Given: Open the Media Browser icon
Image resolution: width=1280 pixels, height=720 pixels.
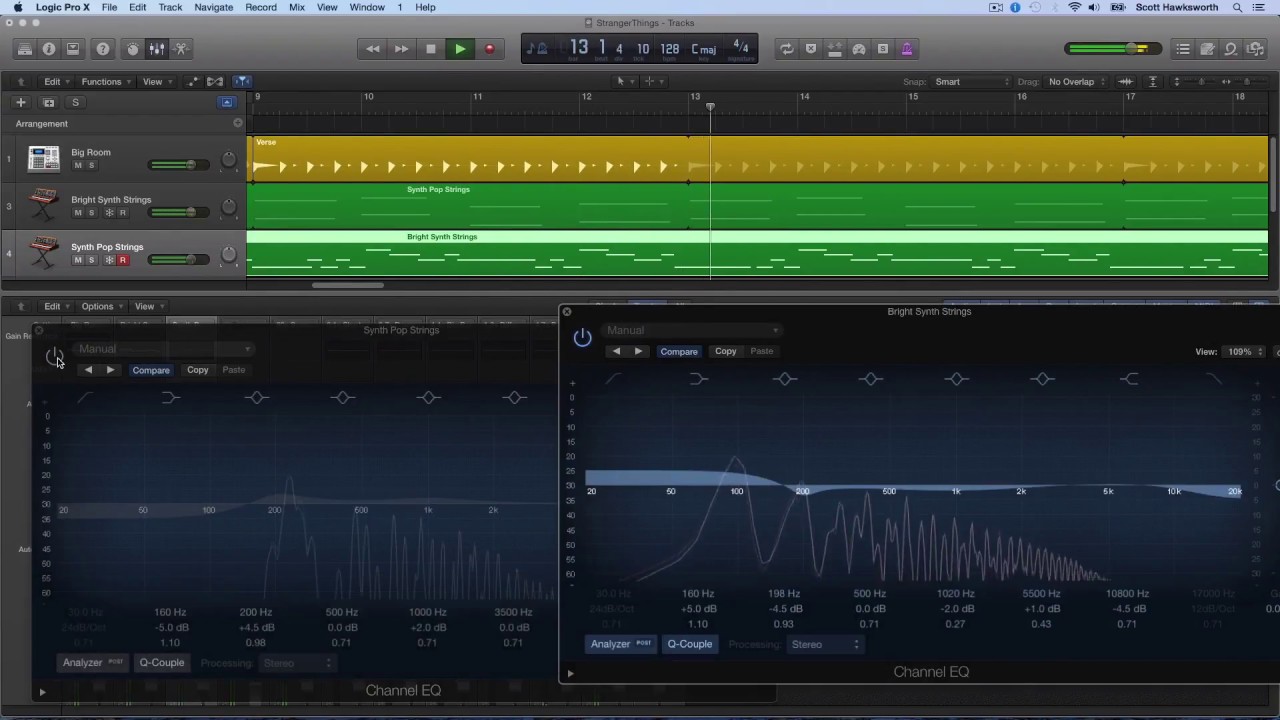Looking at the screenshot, I should (x=1255, y=49).
